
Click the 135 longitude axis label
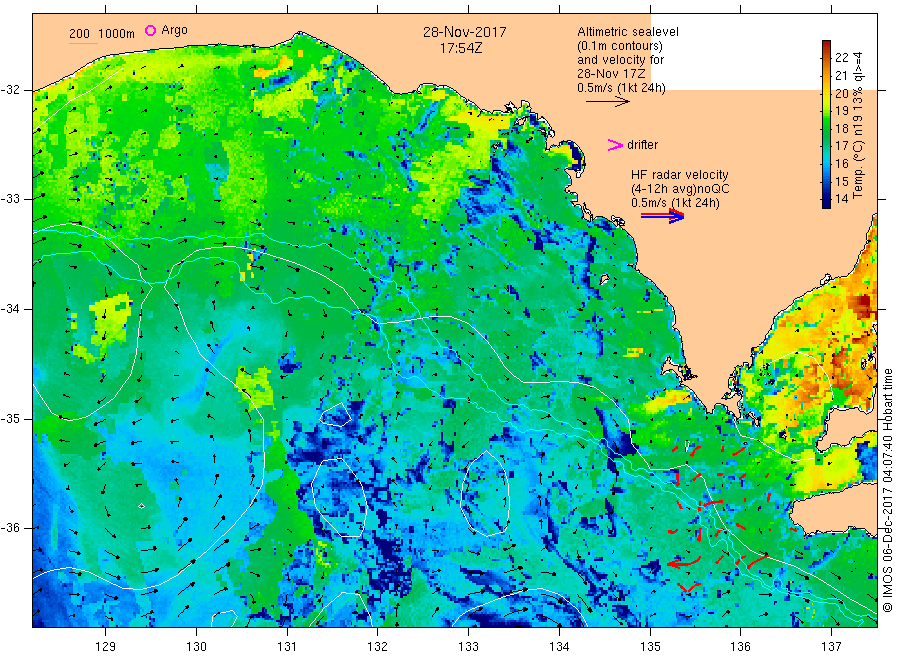(650, 647)
